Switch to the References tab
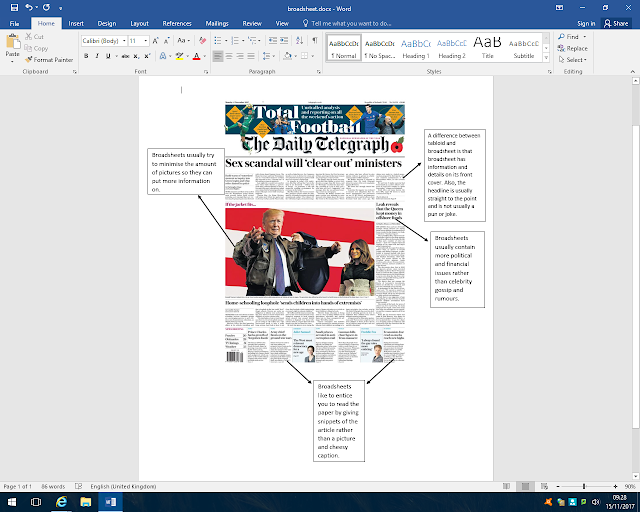This screenshot has width=640, height=512. point(177,23)
